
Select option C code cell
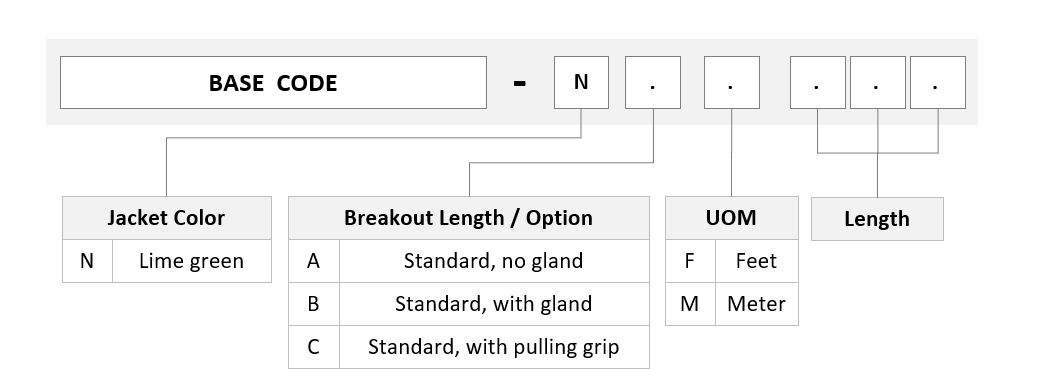[314, 347]
